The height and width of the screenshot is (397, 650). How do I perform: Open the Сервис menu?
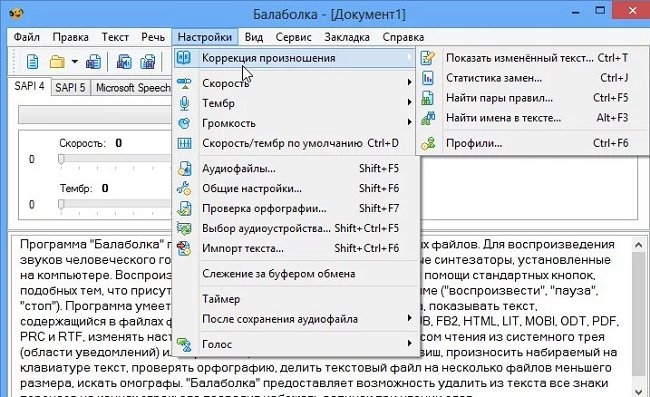[293, 37]
